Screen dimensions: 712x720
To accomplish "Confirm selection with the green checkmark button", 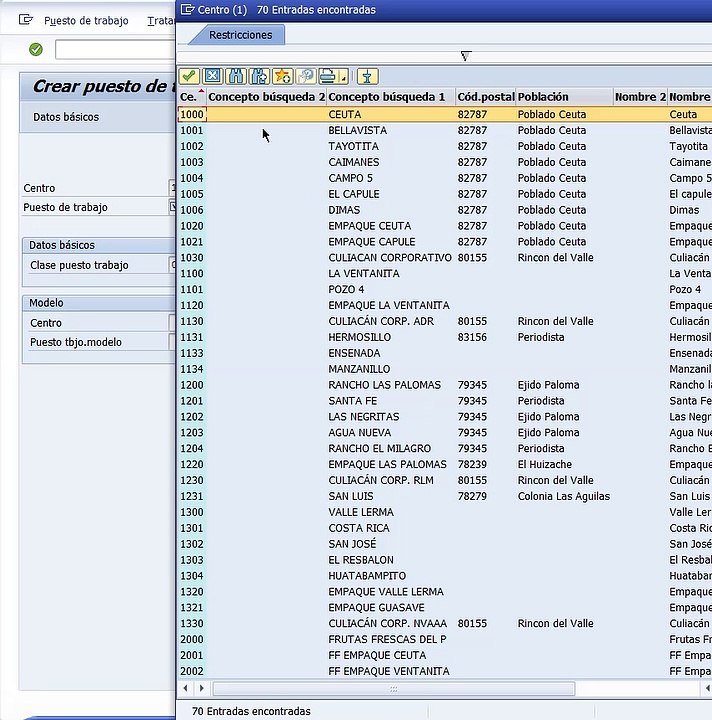I will click(x=189, y=76).
